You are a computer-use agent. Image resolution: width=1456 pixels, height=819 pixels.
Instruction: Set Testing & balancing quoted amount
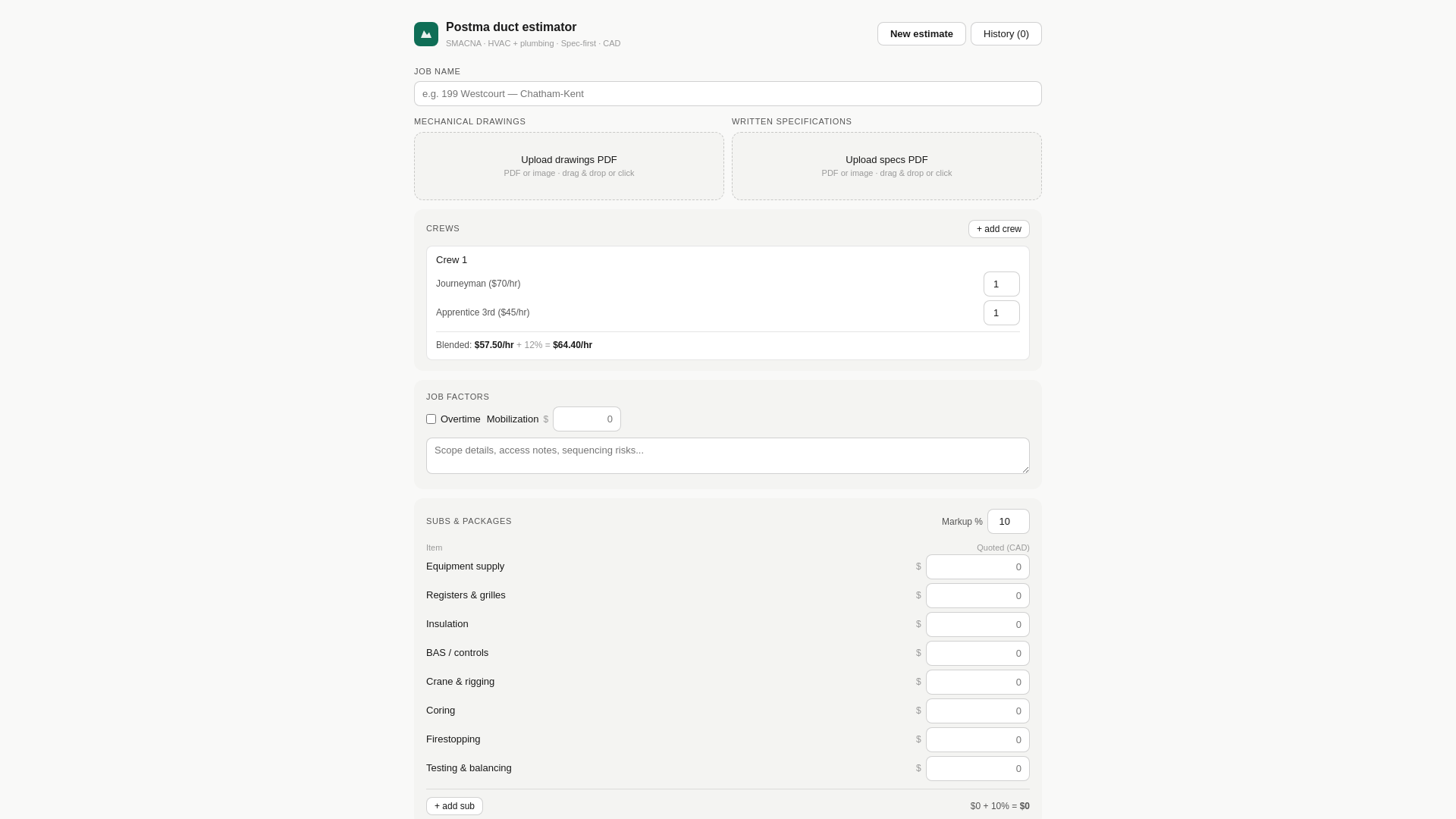(x=977, y=769)
